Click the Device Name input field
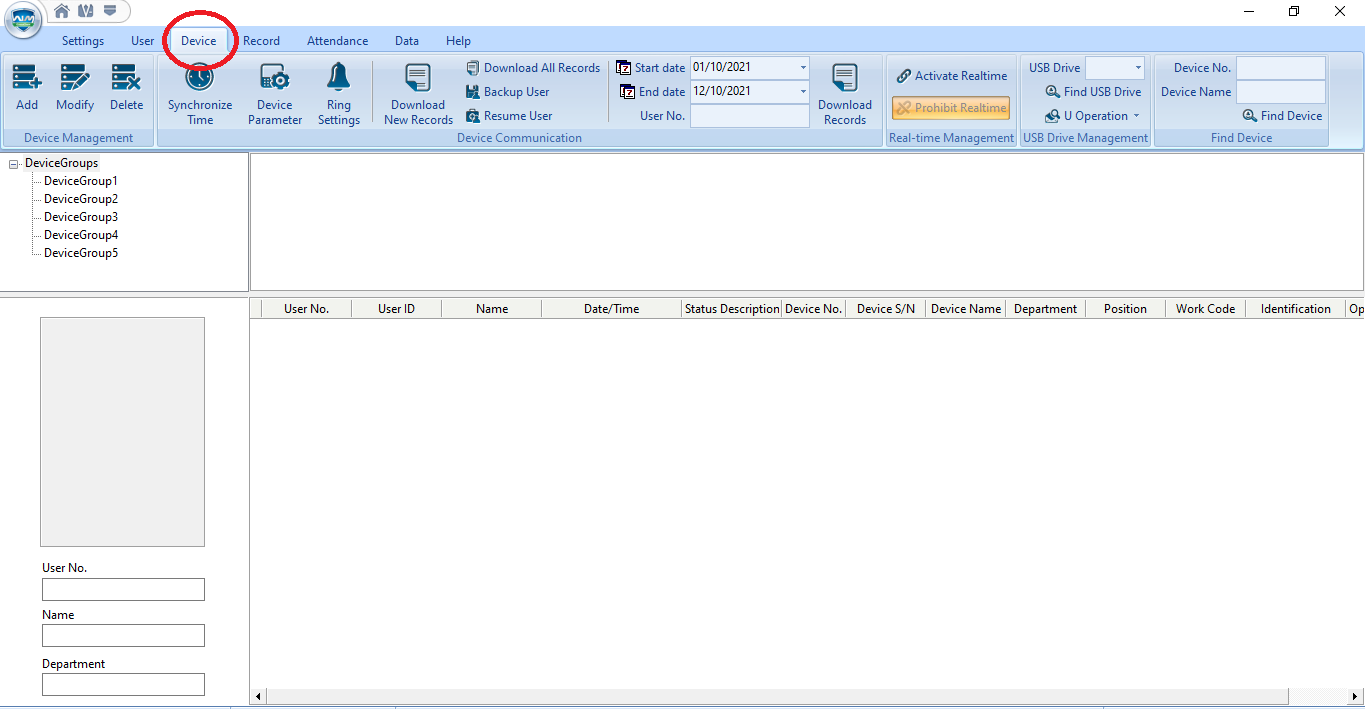The image size is (1365, 709). click(x=1281, y=92)
